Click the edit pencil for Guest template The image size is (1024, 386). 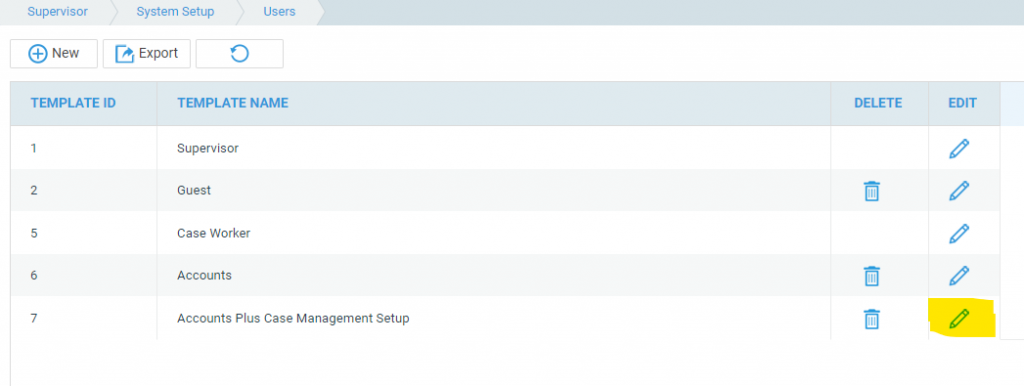(x=959, y=191)
